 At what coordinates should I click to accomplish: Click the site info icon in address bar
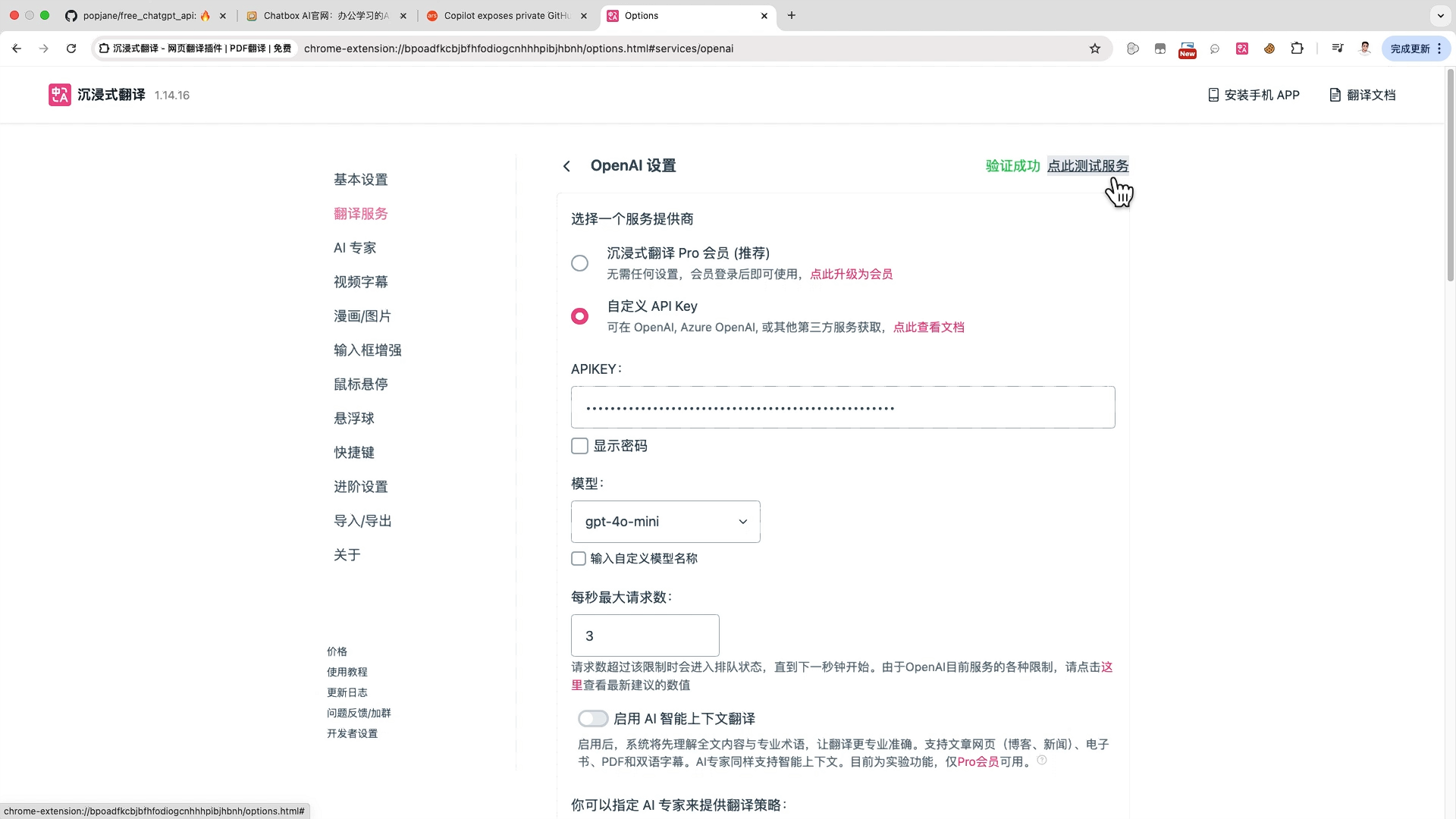pos(105,49)
